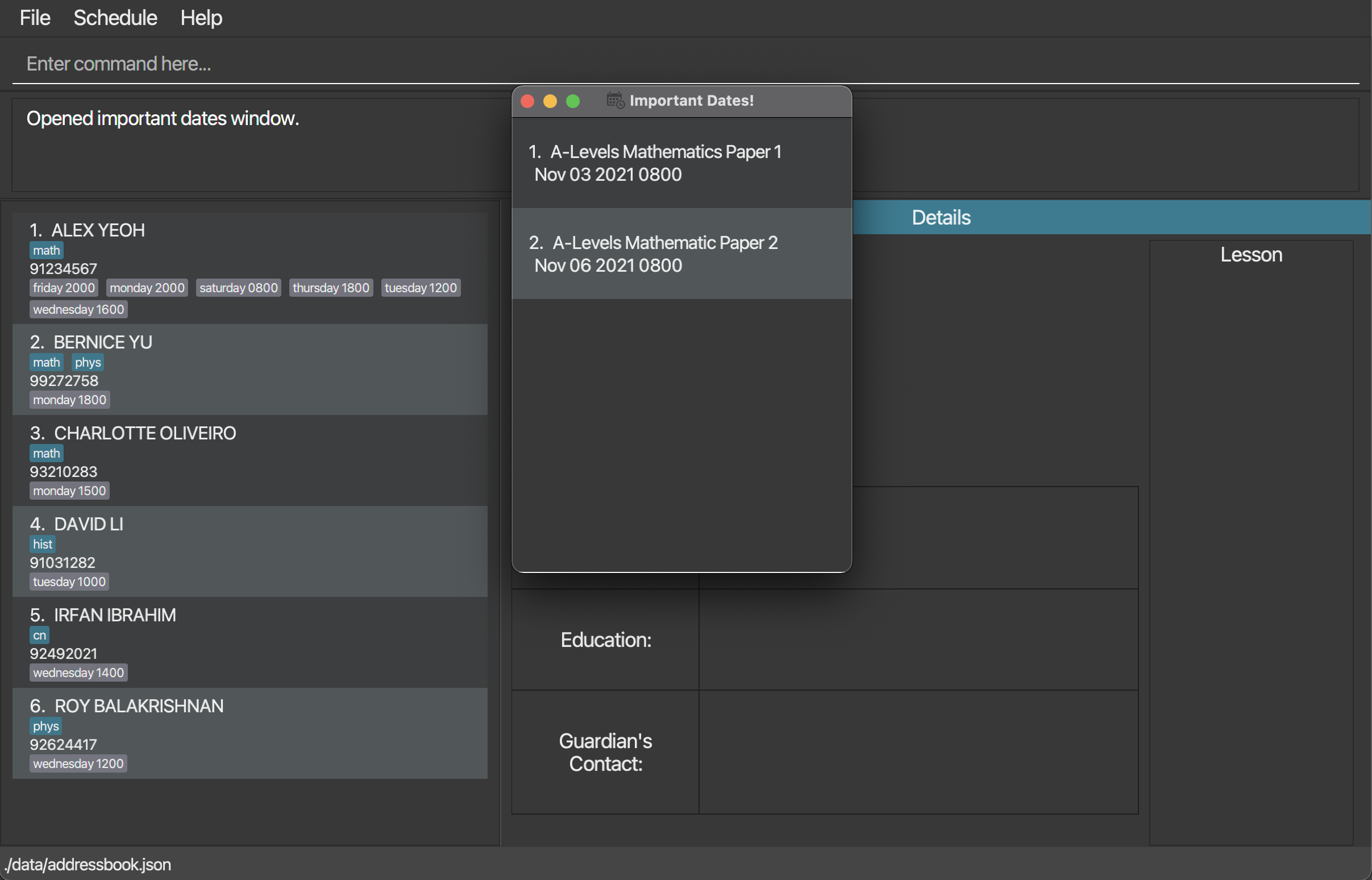This screenshot has width=1372, height=880.
Task: Select student David Li
Action: coord(250,551)
